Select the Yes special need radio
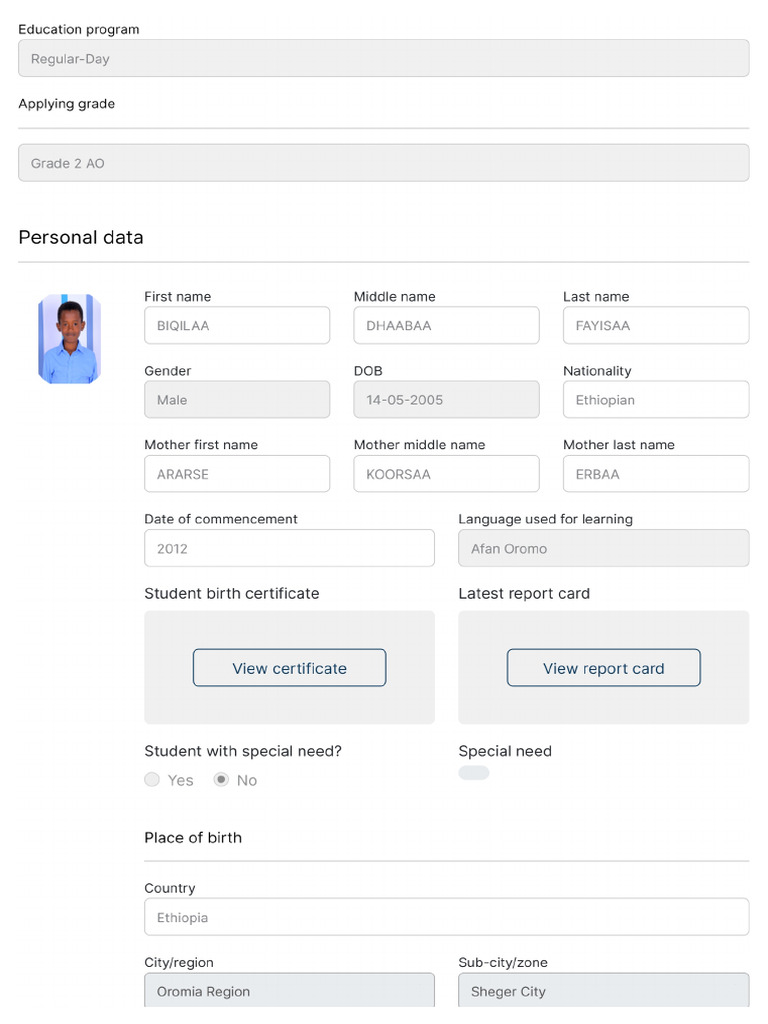The width and height of the screenshot is (768, 1024). [152, 780]
